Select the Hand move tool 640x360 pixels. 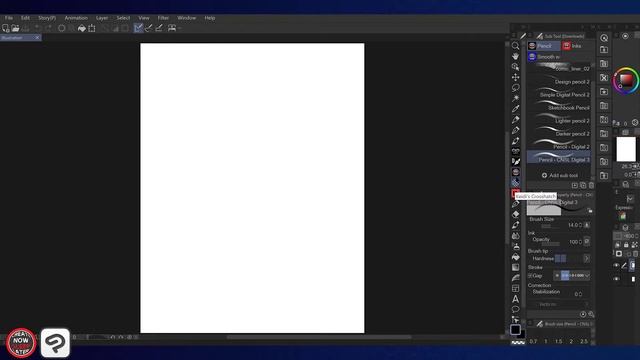pyautogui.click(x=516, y=56)
